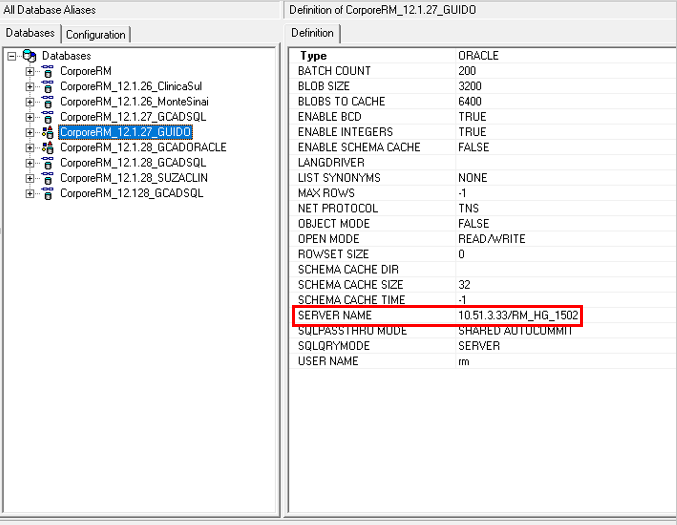Open the Configuration tab

click(96, 35)
